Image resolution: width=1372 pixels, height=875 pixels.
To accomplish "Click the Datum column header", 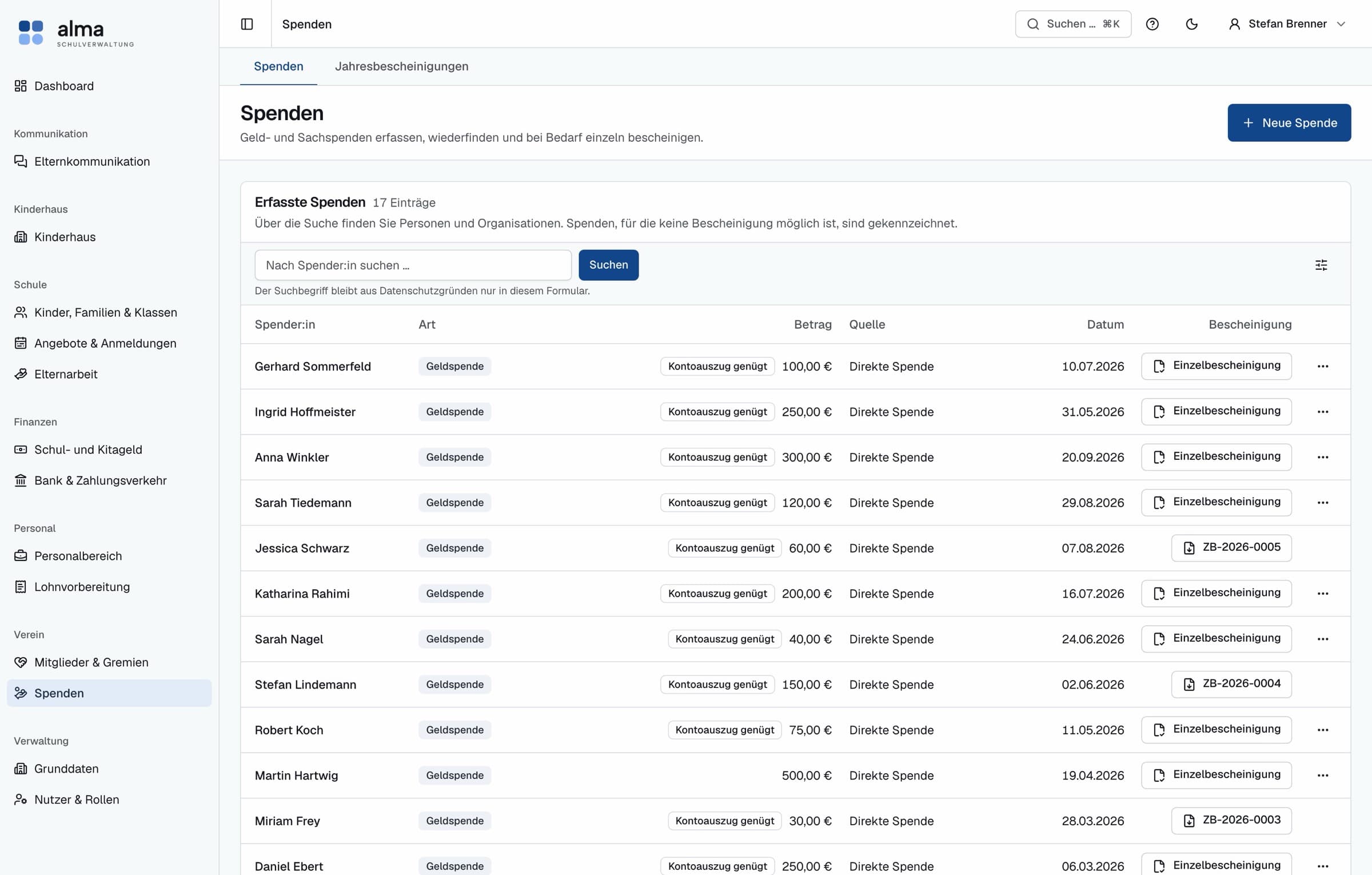I will coord(1105,324).
